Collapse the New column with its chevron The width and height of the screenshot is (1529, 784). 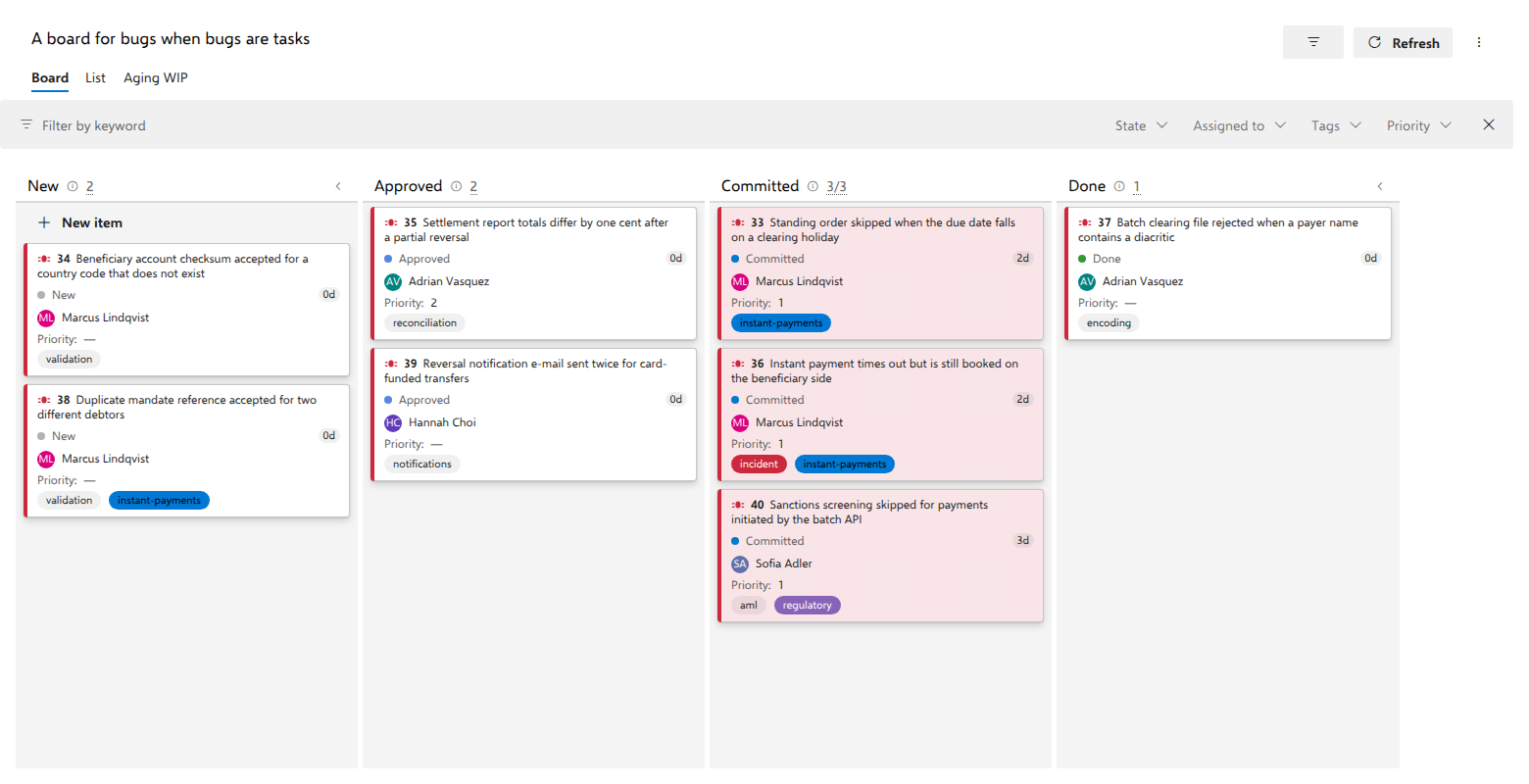coord(338,186)
